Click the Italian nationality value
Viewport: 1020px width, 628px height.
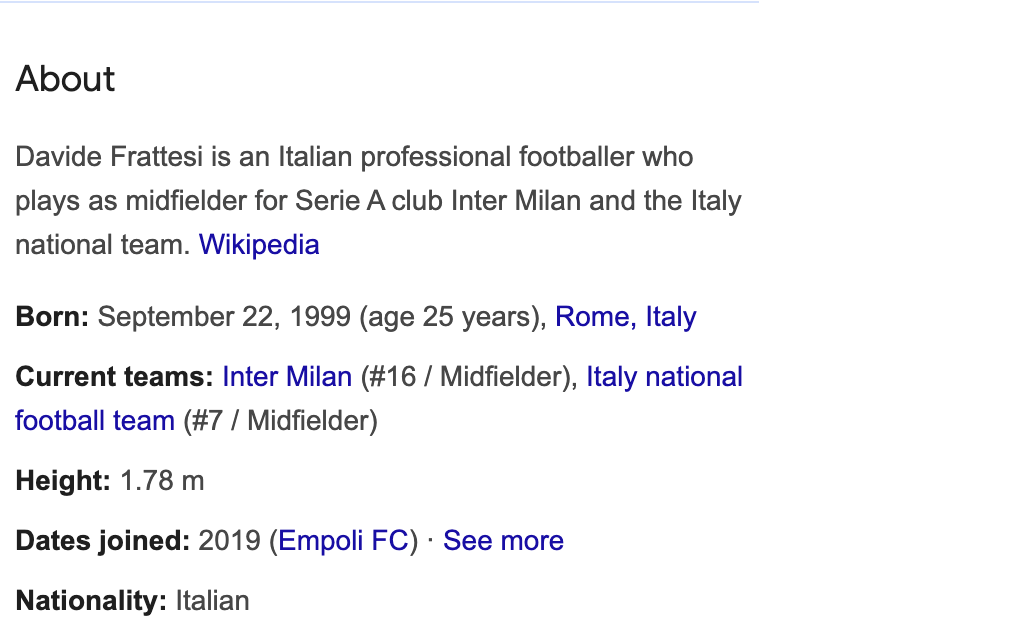point(213,601)
